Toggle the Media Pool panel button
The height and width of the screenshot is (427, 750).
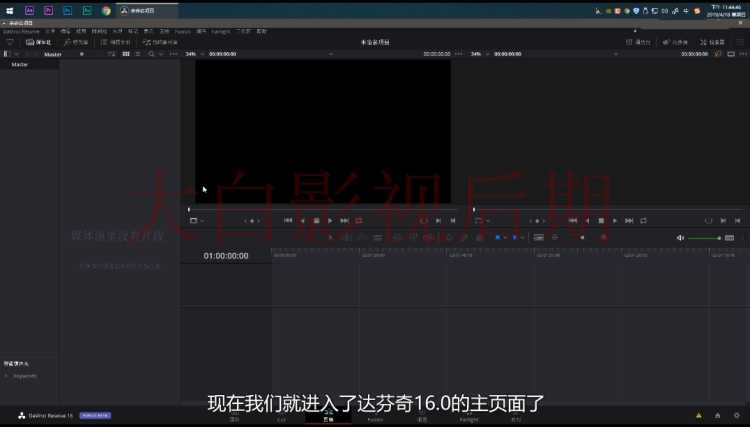38,43
